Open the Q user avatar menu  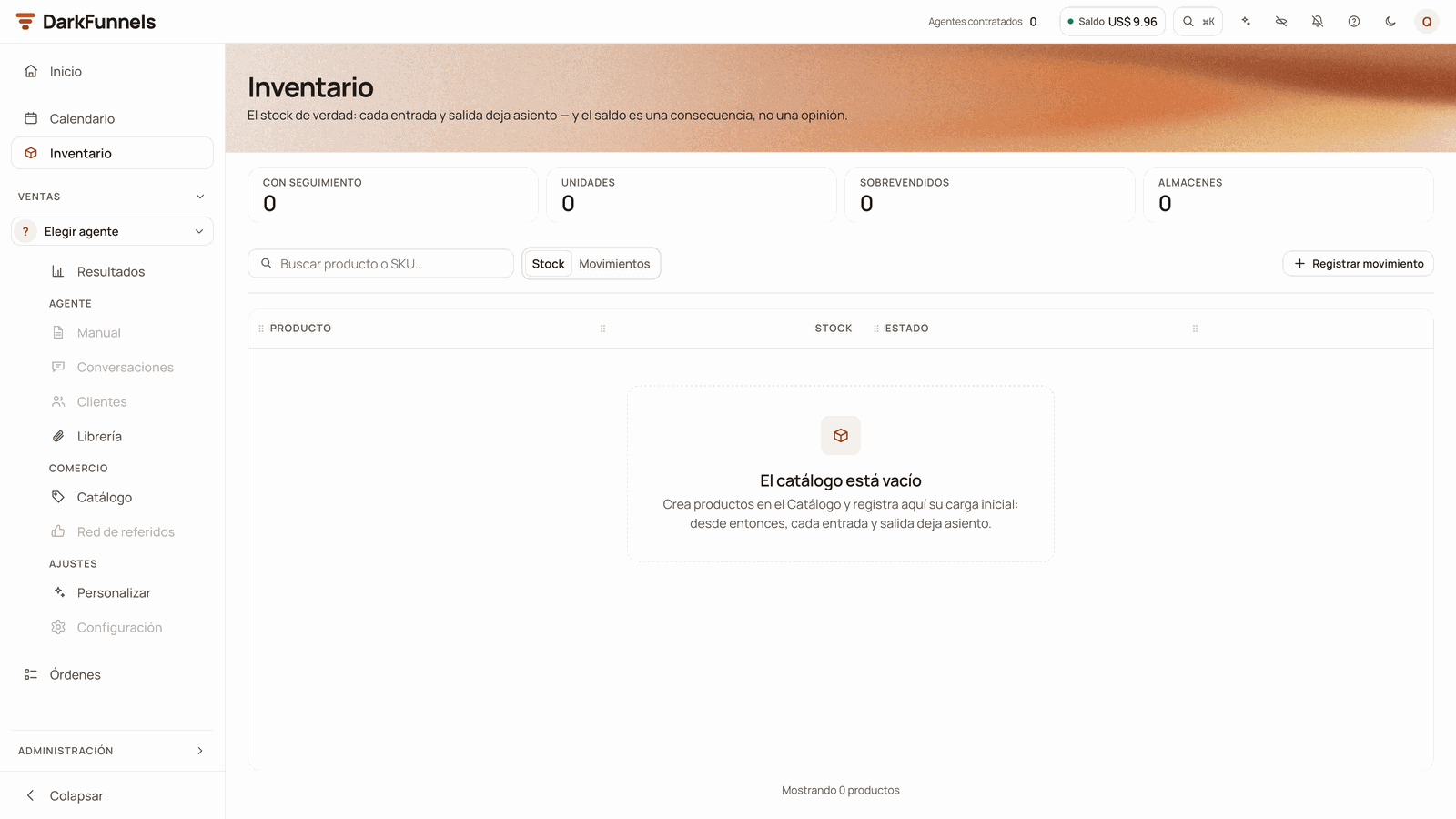click(x=1427, y=22)
